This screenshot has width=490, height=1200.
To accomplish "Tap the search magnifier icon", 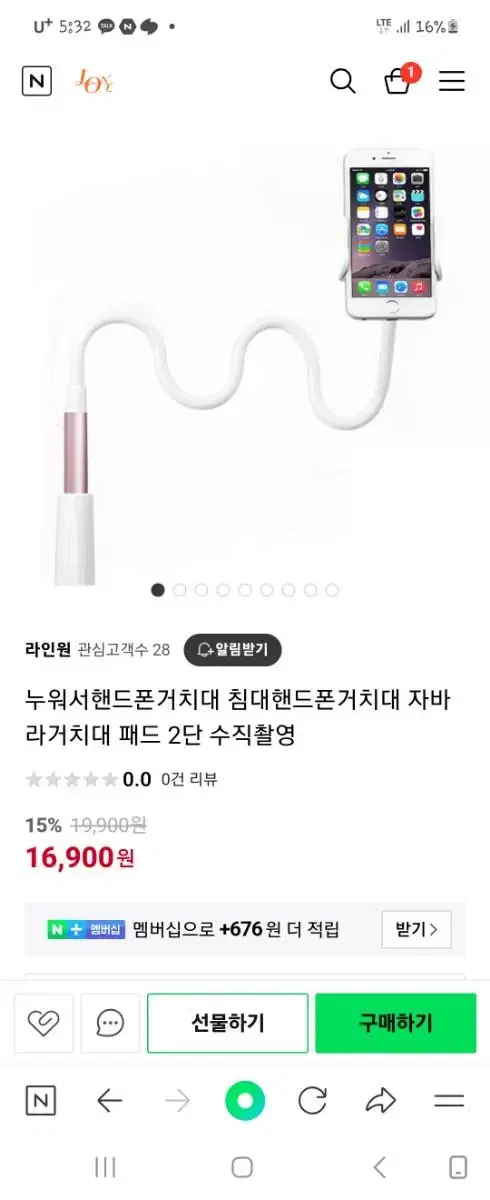I will 343,81.
